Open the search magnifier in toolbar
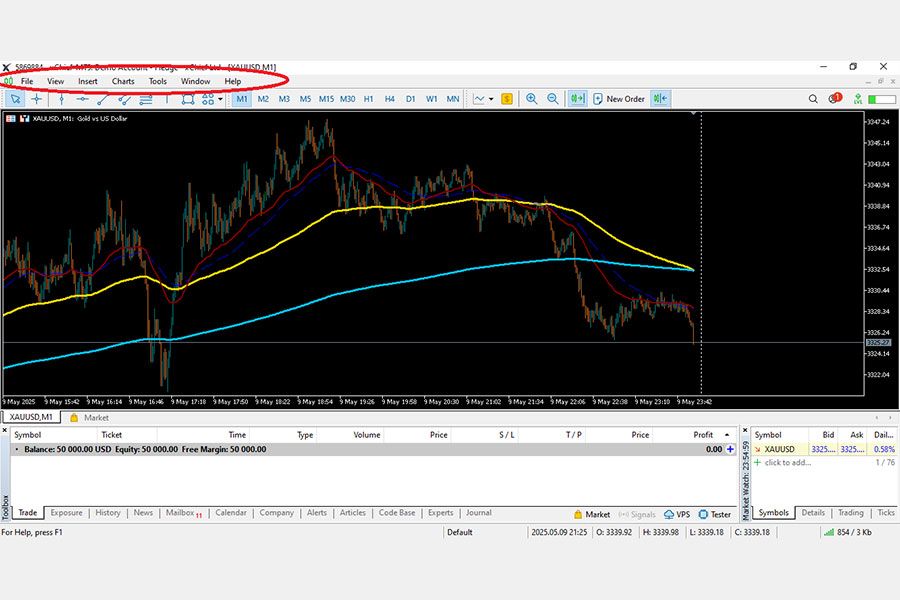900x600 pixels. [813, 99]
